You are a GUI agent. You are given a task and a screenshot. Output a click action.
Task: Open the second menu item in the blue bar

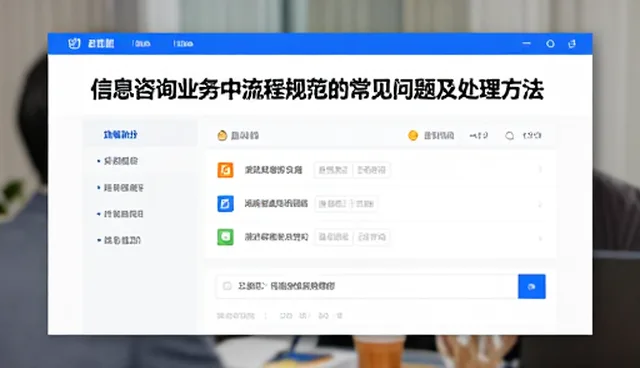tap(183, 43)
